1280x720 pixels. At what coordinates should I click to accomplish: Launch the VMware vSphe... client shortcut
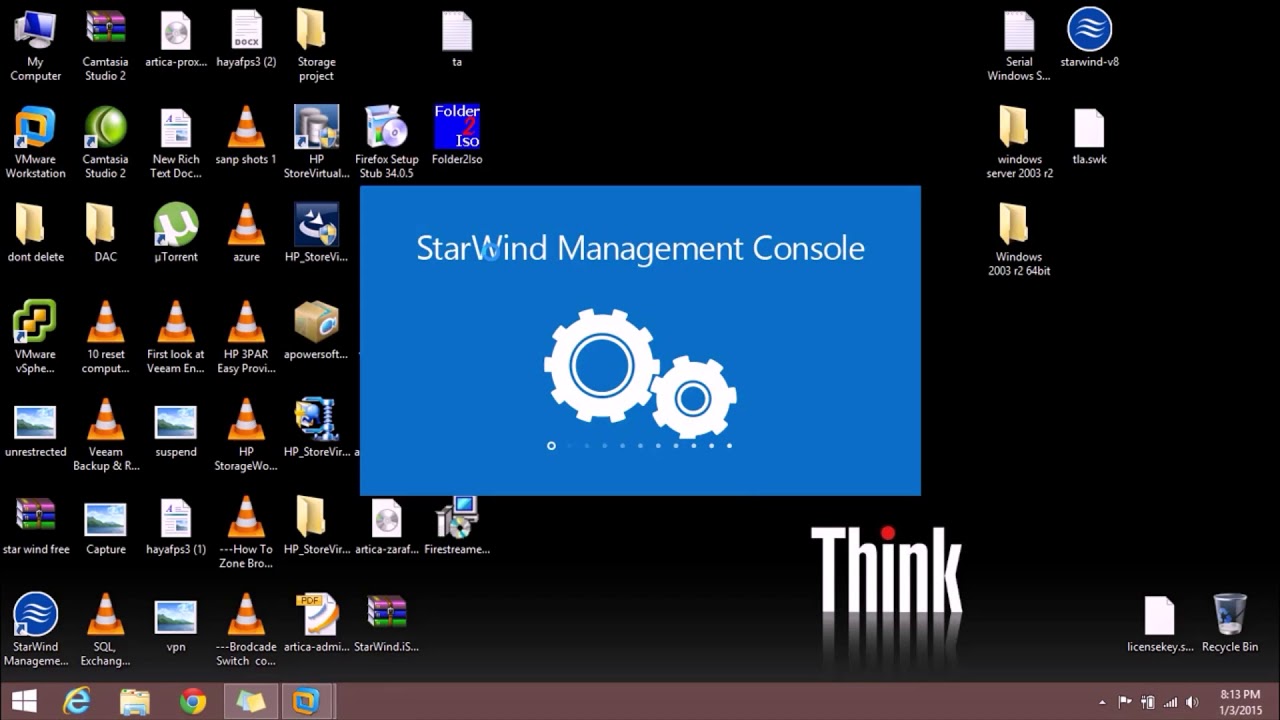[x=35, y=338]
